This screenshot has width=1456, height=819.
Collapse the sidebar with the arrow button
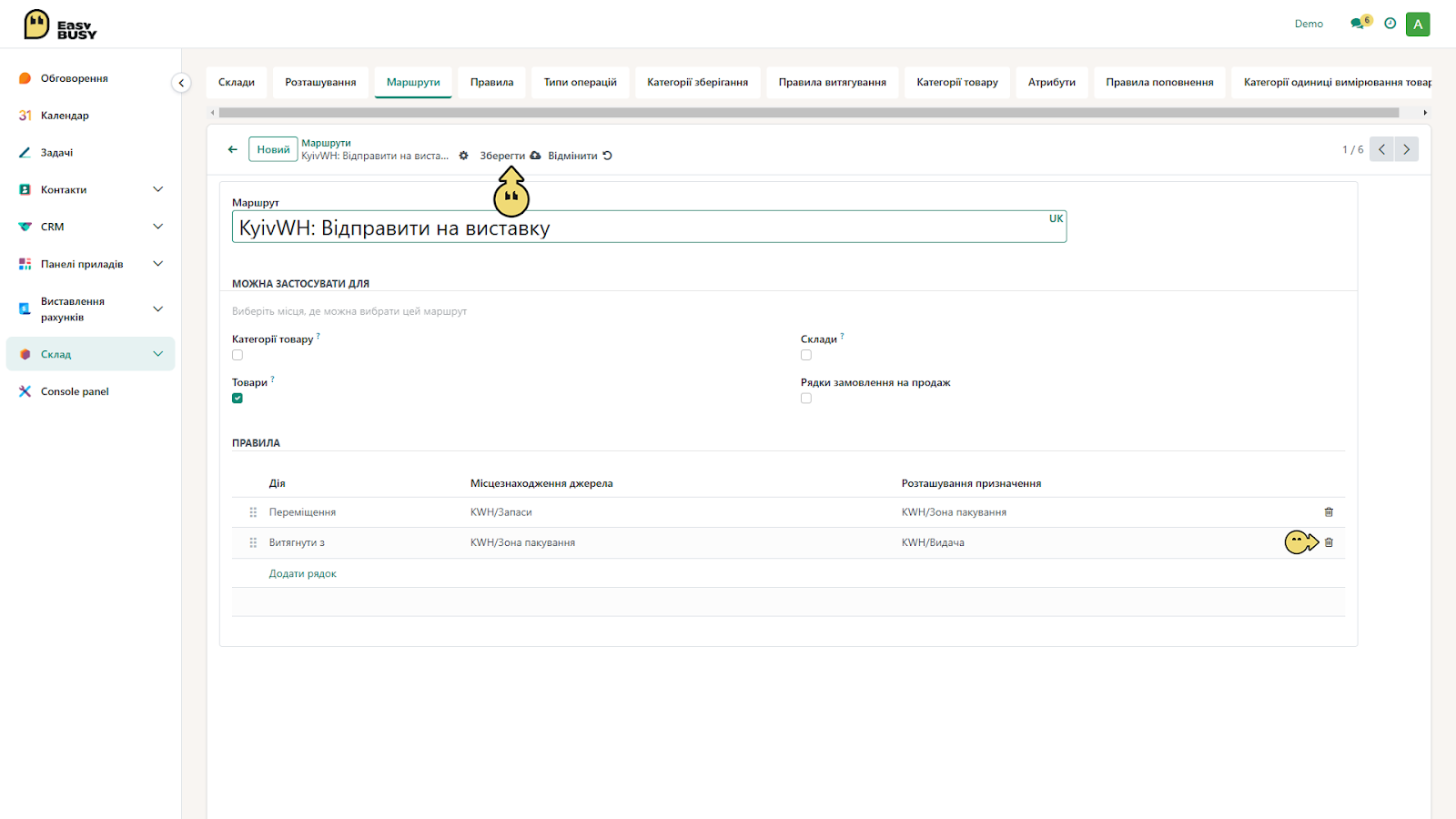pos(181,83)
